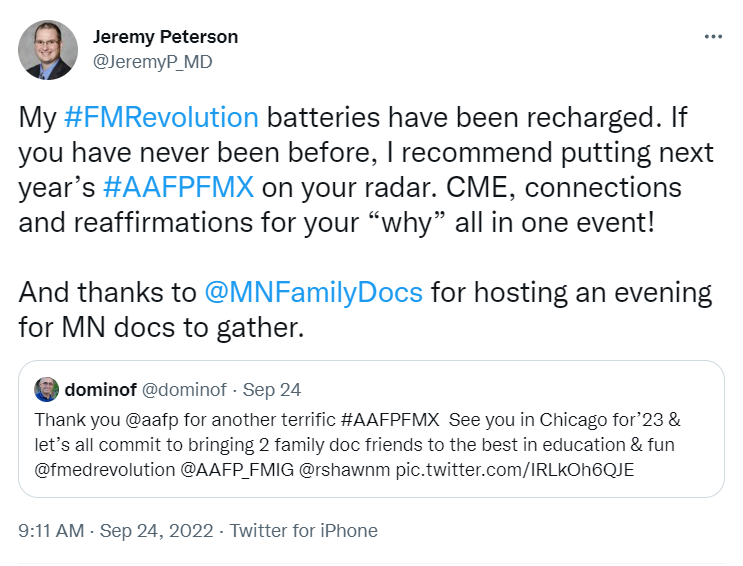Screen dimensions: 743x566
Task: Visit the @MNFamilyDocs mention
Action: pos(314,293)
